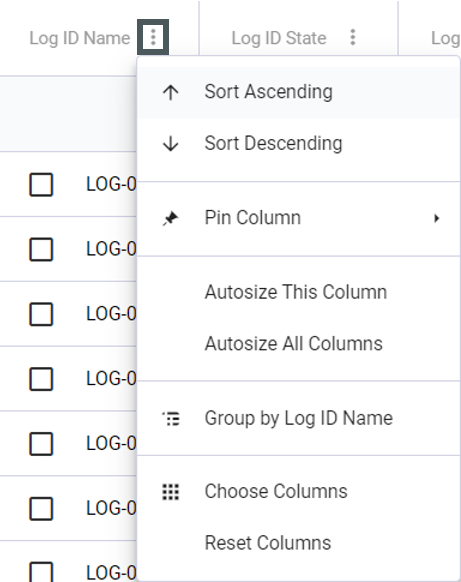The height and width of the screenshot is (582, 461).
Task: Click the down arrow Sort Descending icon
Action: pyautogui.click(x=171, y=144)
